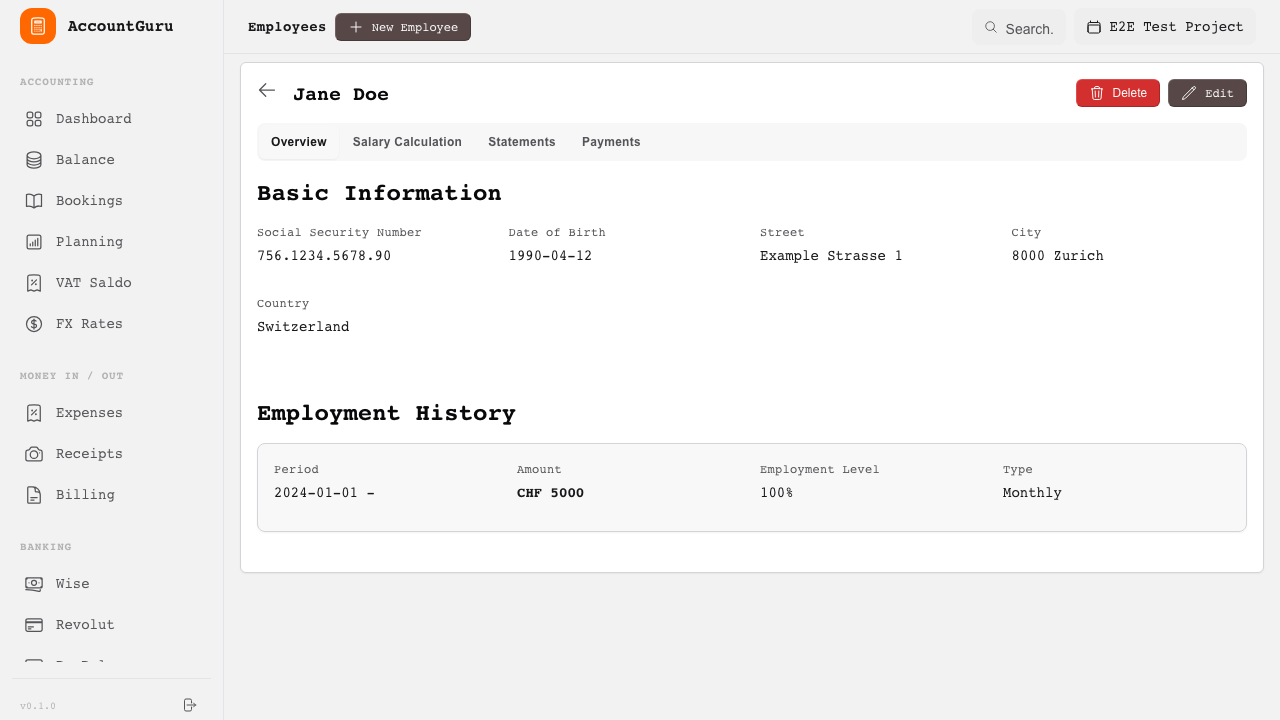The width and height of the screenshot is (1280, 720).
Task: Open Receipts via its camera icon
Action: pos(34,454)
